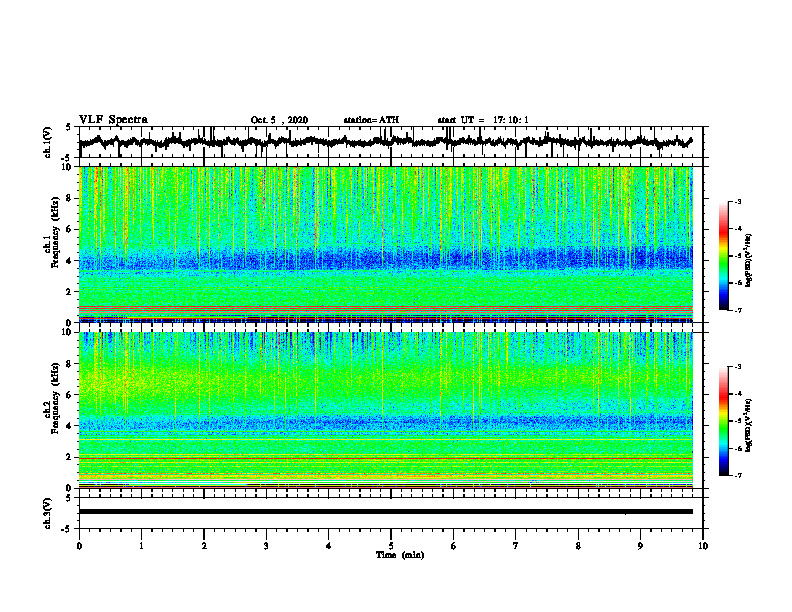Viewport: 792px width, 612px height.
Task: Click the '-7' label on ch.2 color scale
Action: pos(737,475)
